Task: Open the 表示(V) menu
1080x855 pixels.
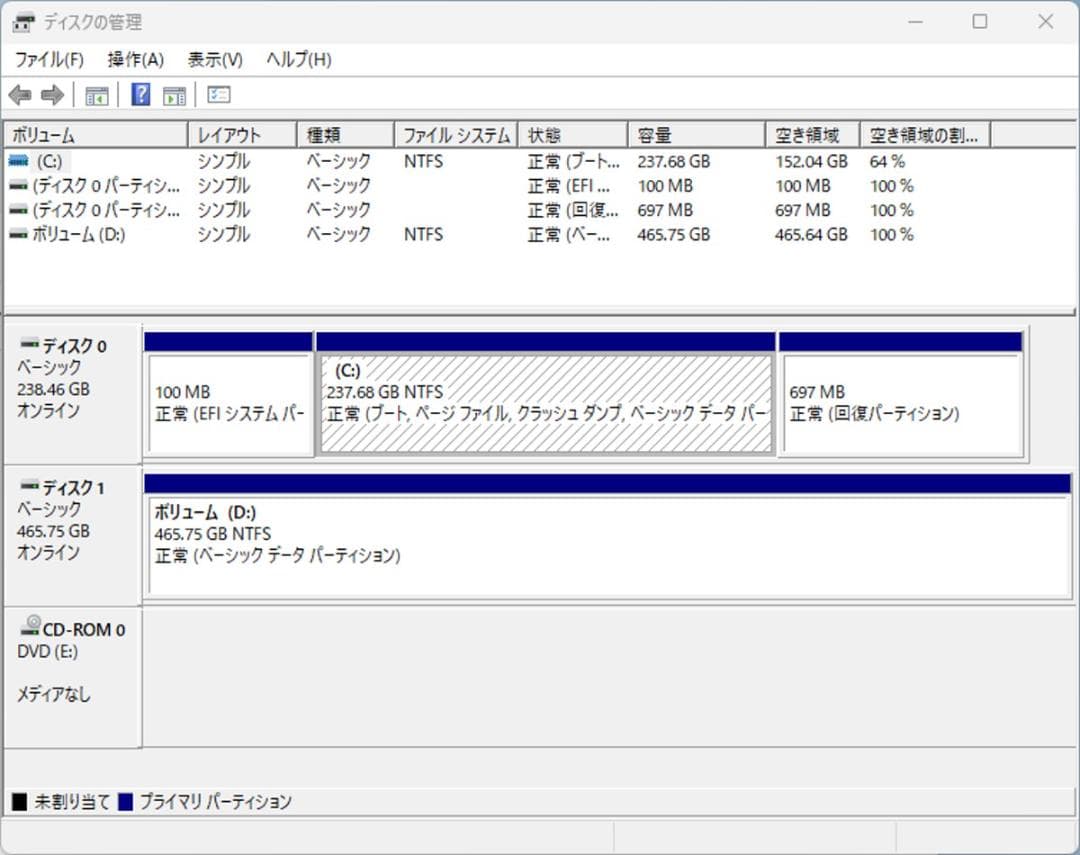Action: point(211,59)
